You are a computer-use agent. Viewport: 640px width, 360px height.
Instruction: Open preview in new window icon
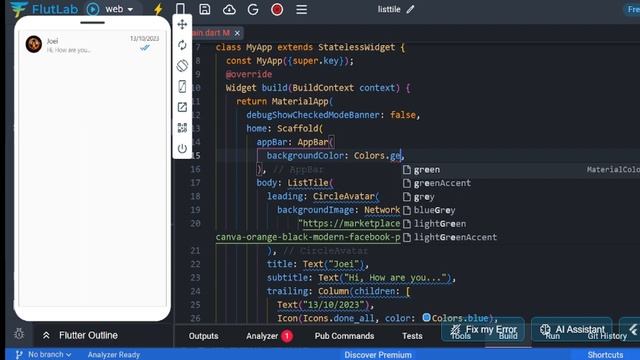click(x=182, y=107)
